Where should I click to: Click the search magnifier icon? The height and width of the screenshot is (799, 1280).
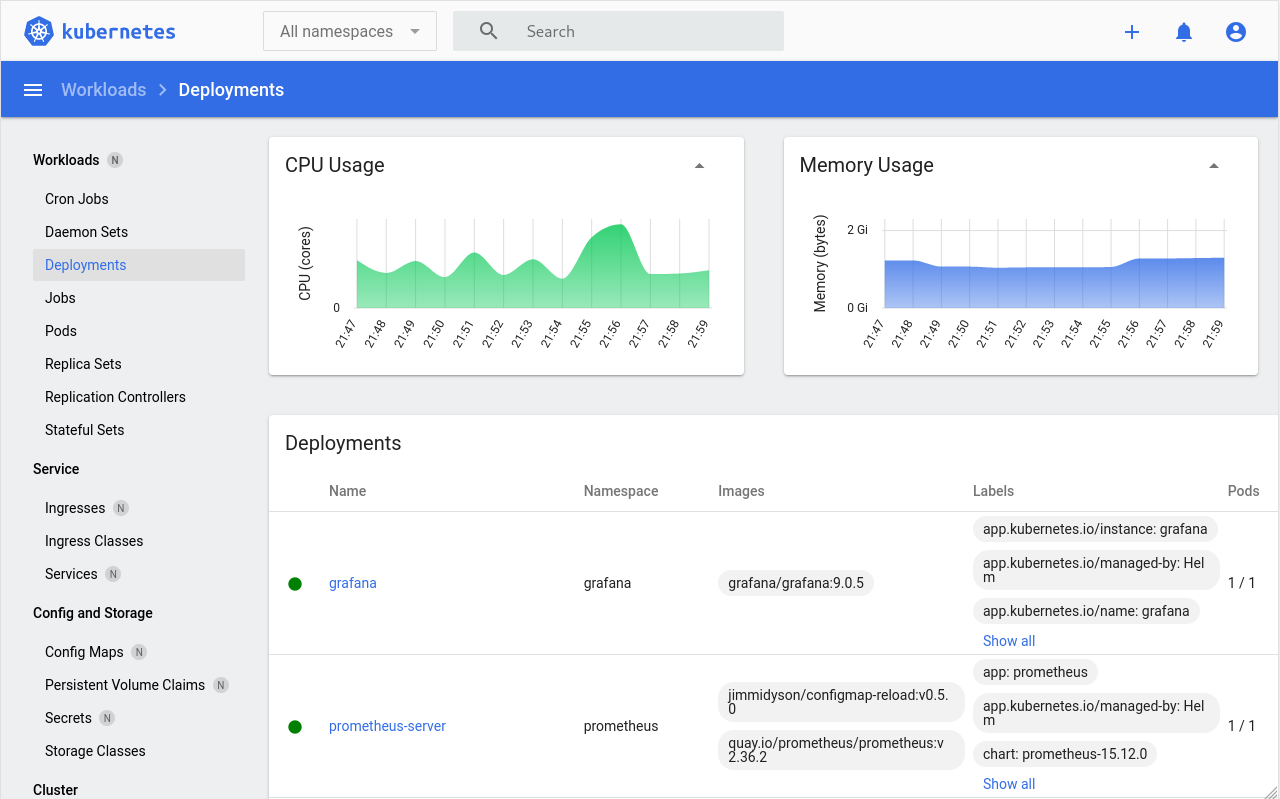click(x=488, y=31)
